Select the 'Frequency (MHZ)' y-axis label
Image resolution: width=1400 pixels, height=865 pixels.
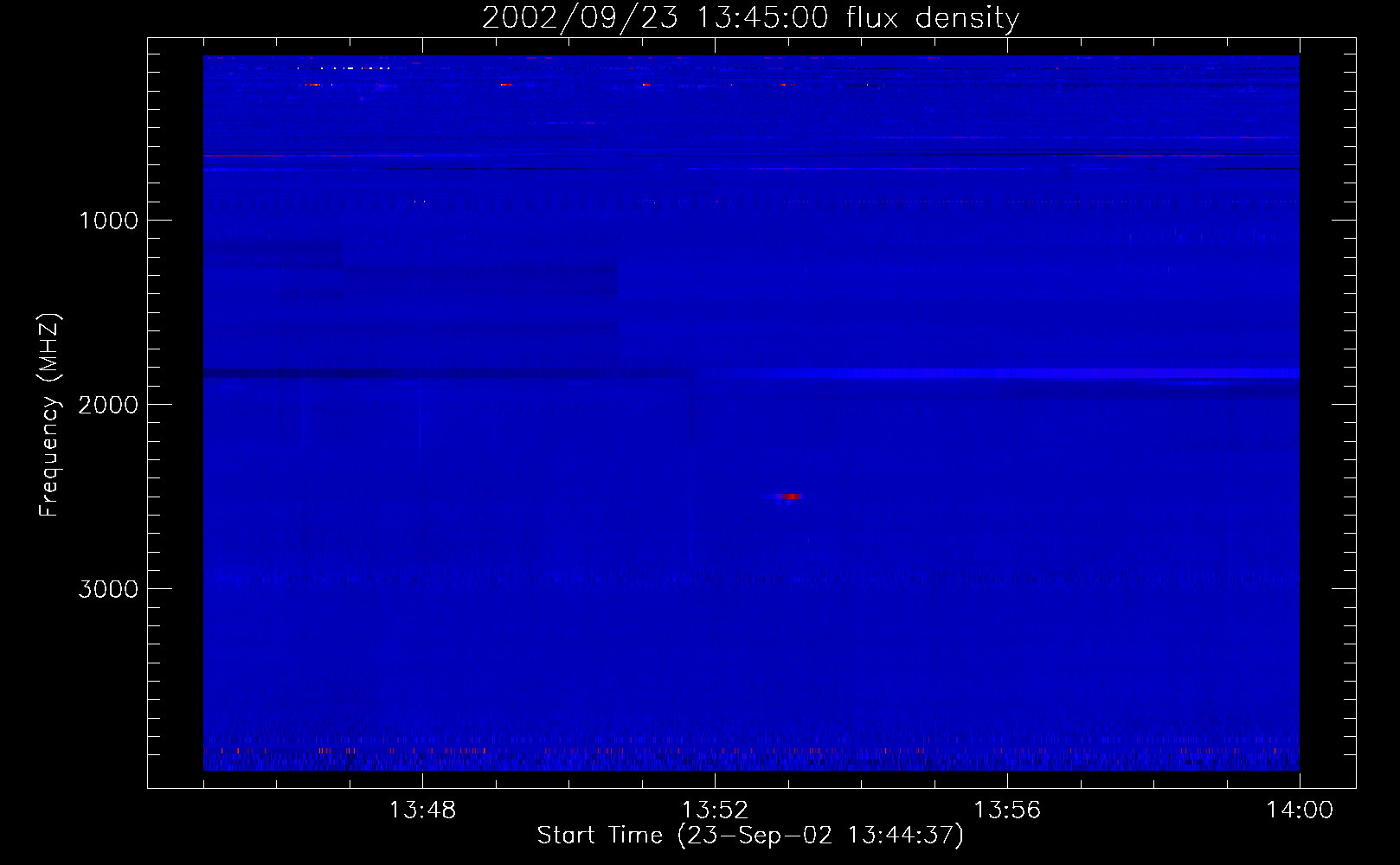pyautogui.click(x=49, y=415)
